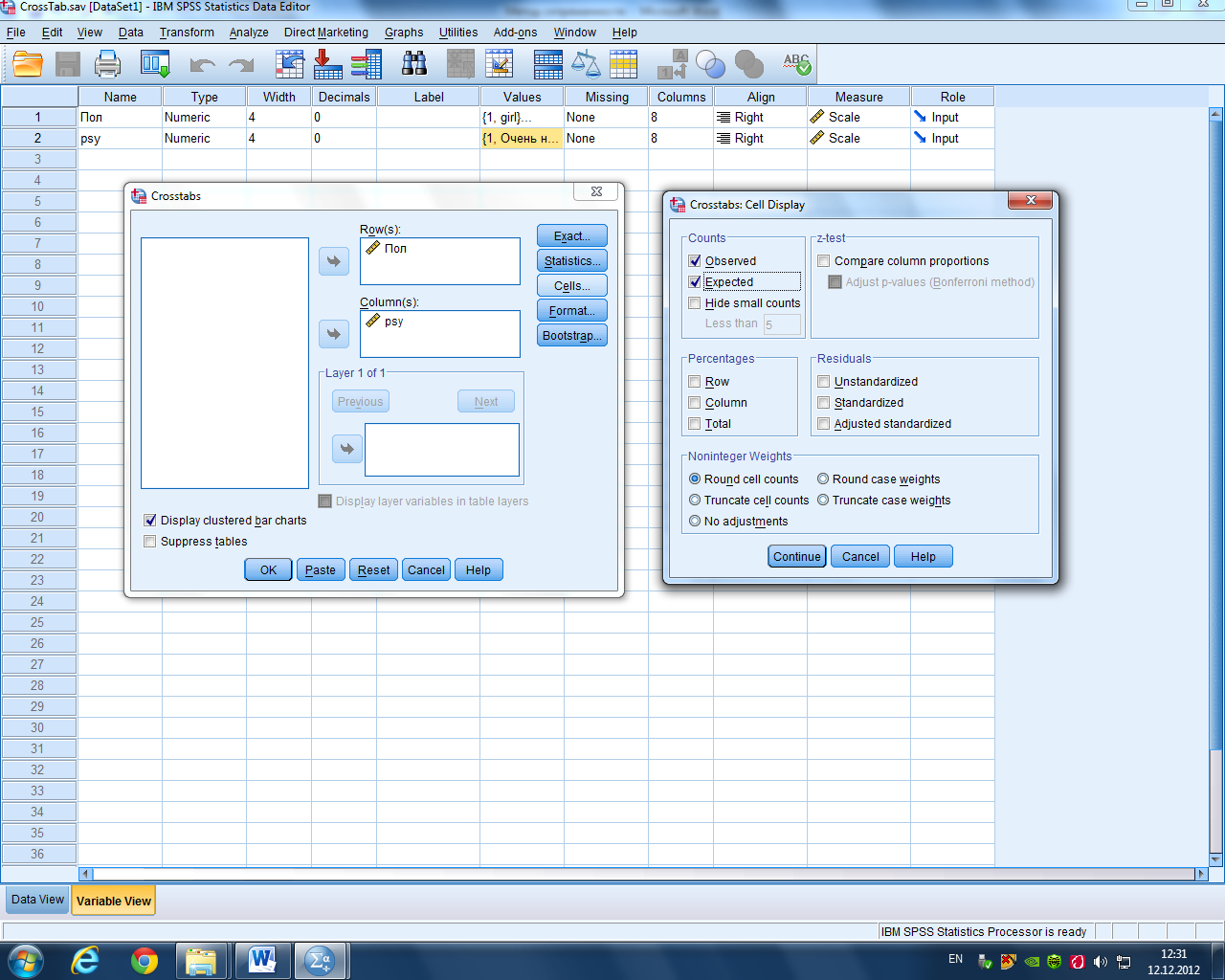The height and width of the screenshot is (980, 1225).
Task: Click arrow button beside Row(s) list
Action: [334, 261]
